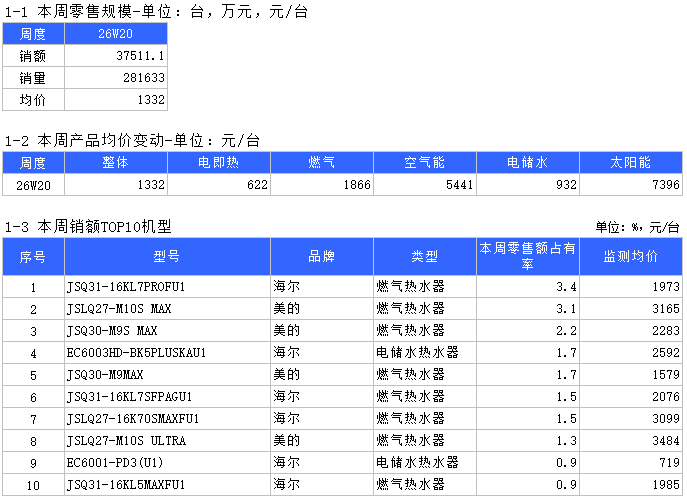Select the 监测均价 column header

click(630, 257)
